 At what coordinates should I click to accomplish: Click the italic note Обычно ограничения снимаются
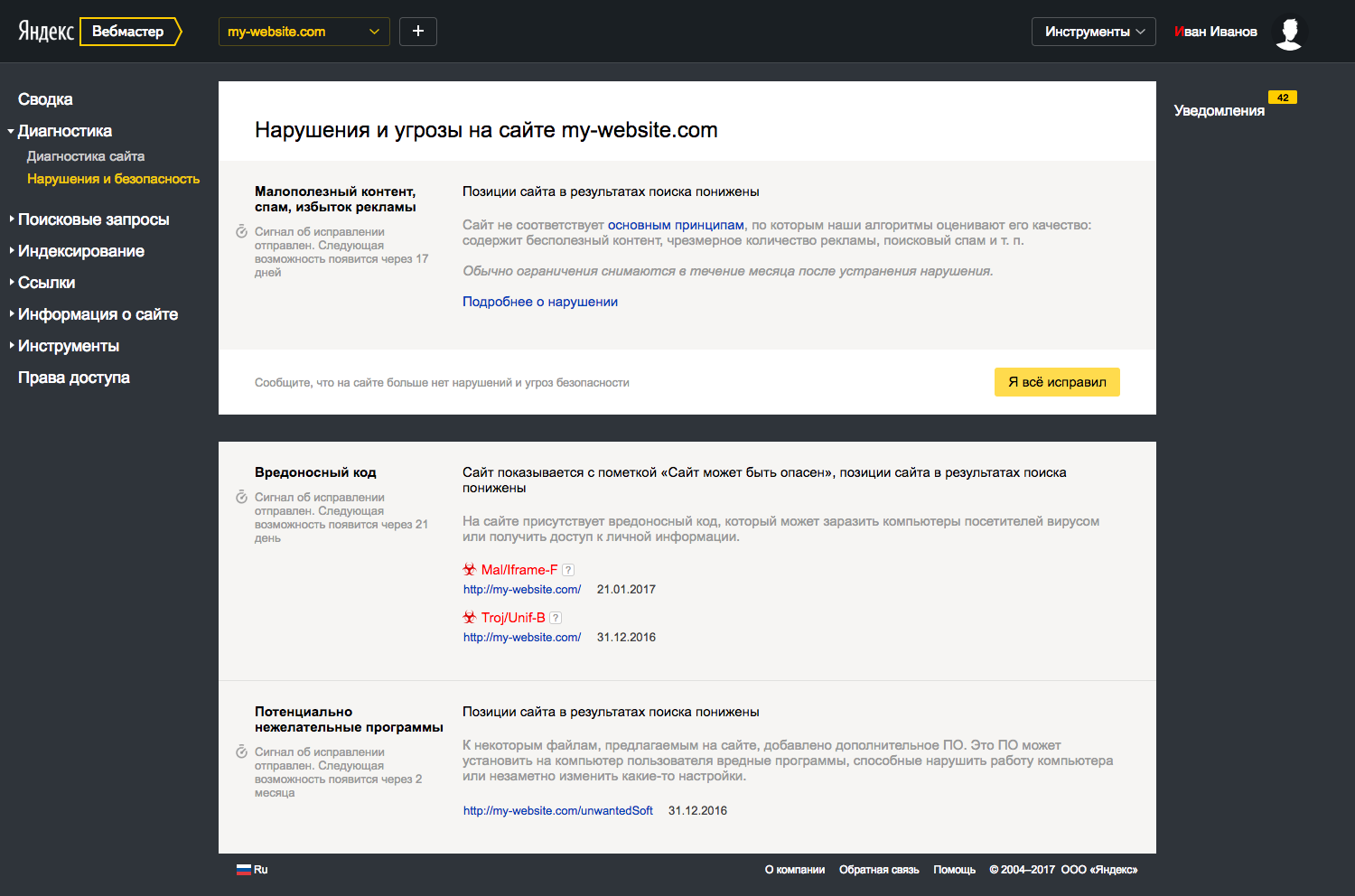point(728,271)
